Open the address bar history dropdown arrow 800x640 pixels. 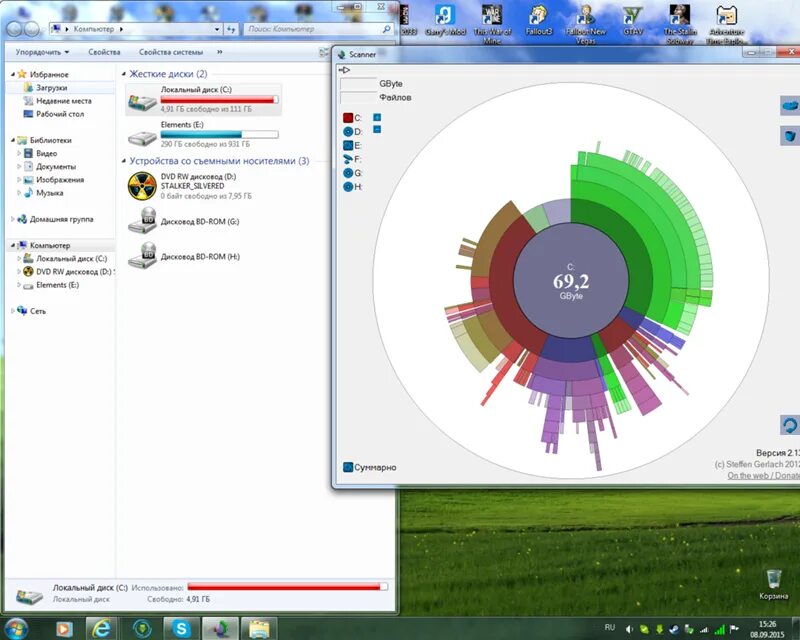[217, 30]
